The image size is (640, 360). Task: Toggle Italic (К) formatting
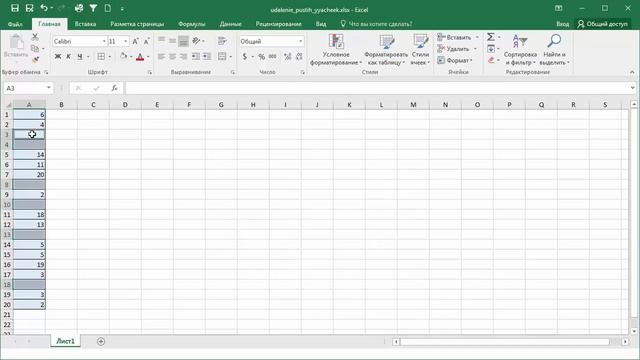click(69, 56)
